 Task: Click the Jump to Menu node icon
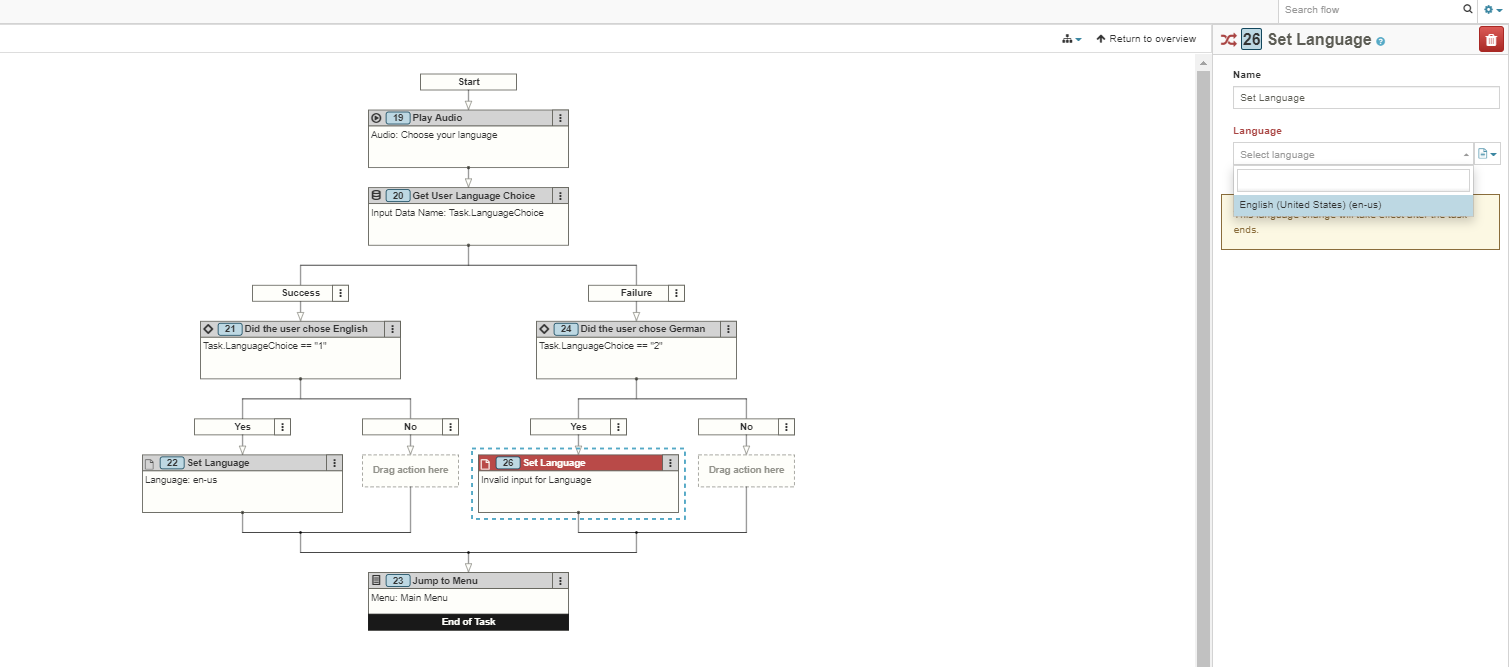(x=375, y=580)
